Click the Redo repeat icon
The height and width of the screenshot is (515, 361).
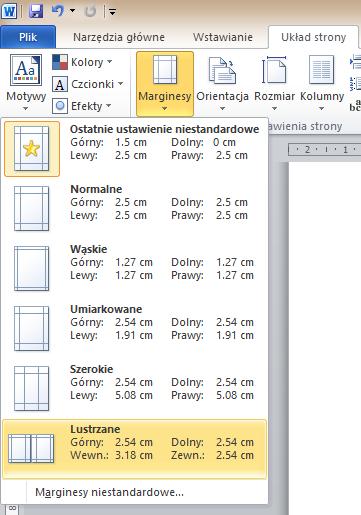tap(90, 11)
